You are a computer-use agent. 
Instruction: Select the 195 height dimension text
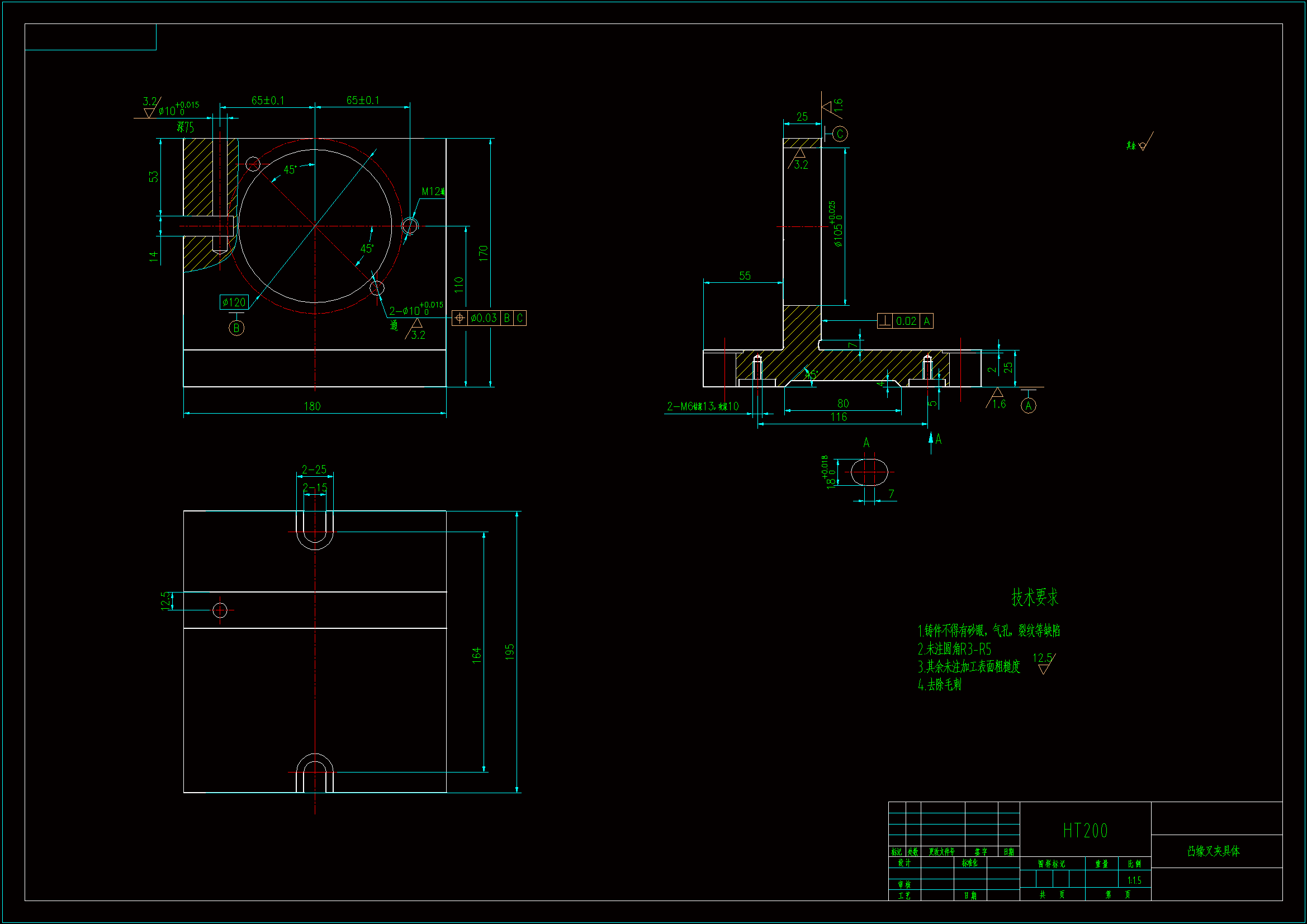click(509, 651)
